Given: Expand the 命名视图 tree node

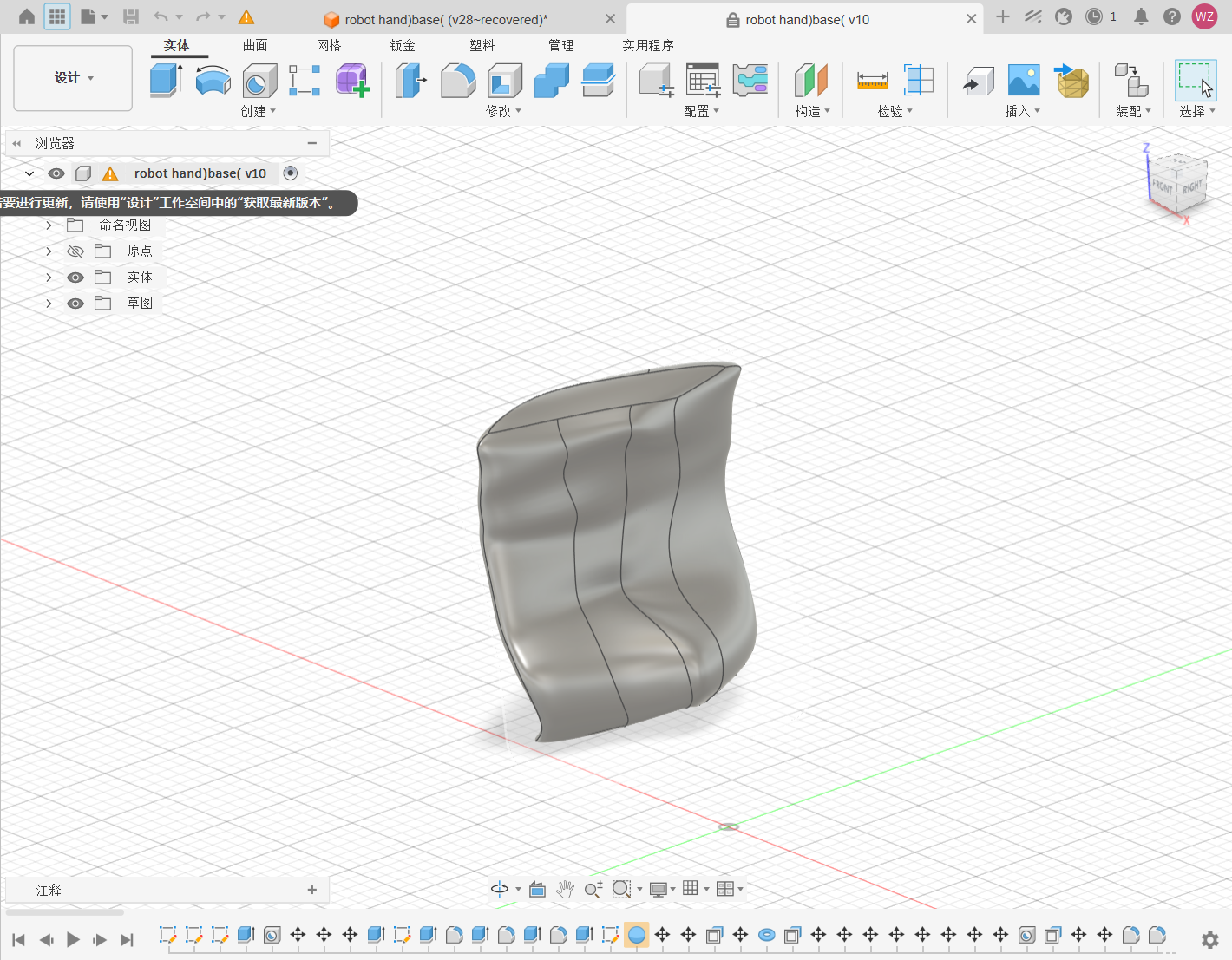Looking at the screenshot, I should click(x=49, y=225).
